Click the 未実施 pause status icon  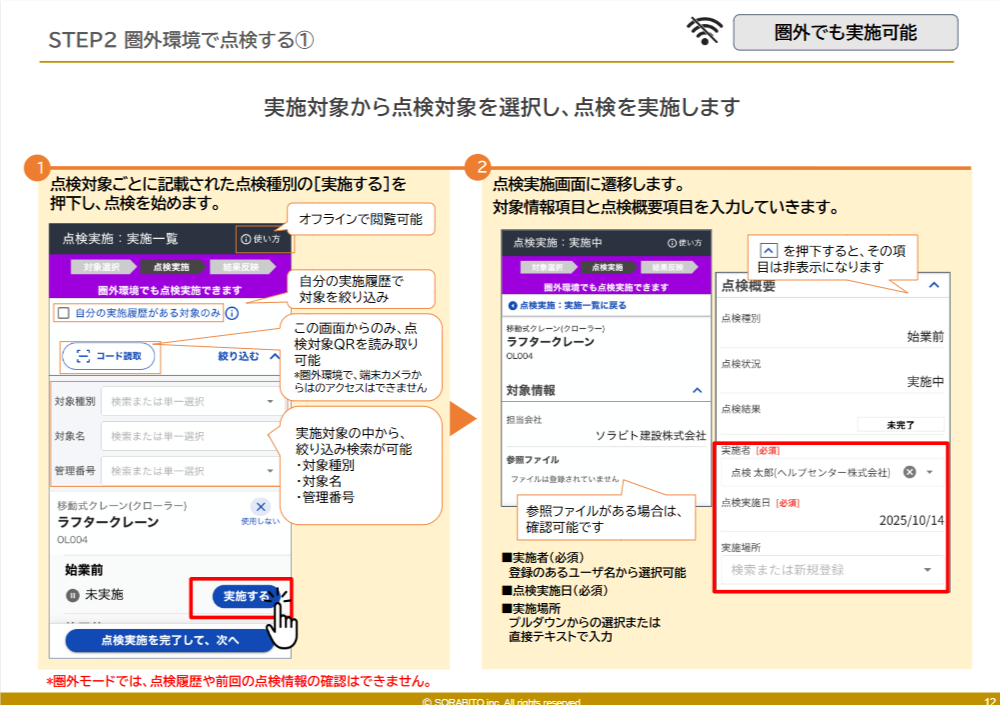click(x=72, y=595)
